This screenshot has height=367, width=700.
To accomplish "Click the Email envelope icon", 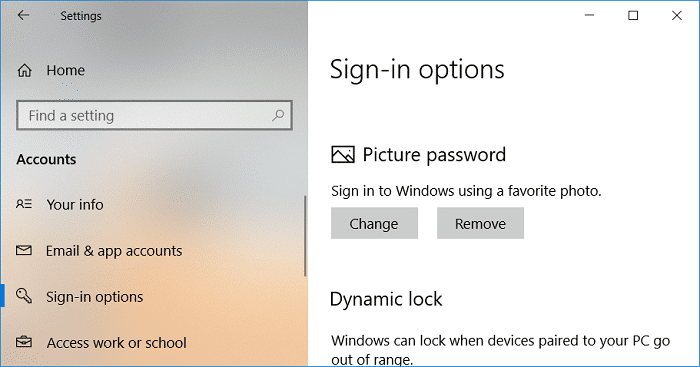I will coord(24,250).
